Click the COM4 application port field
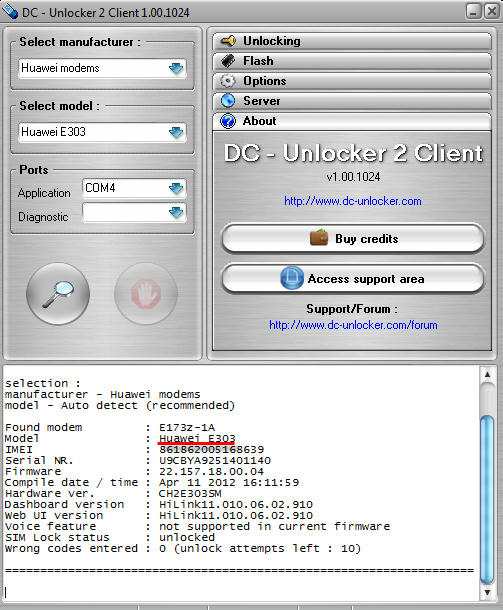This screenshot has height=610, width=503. (134, 188)
